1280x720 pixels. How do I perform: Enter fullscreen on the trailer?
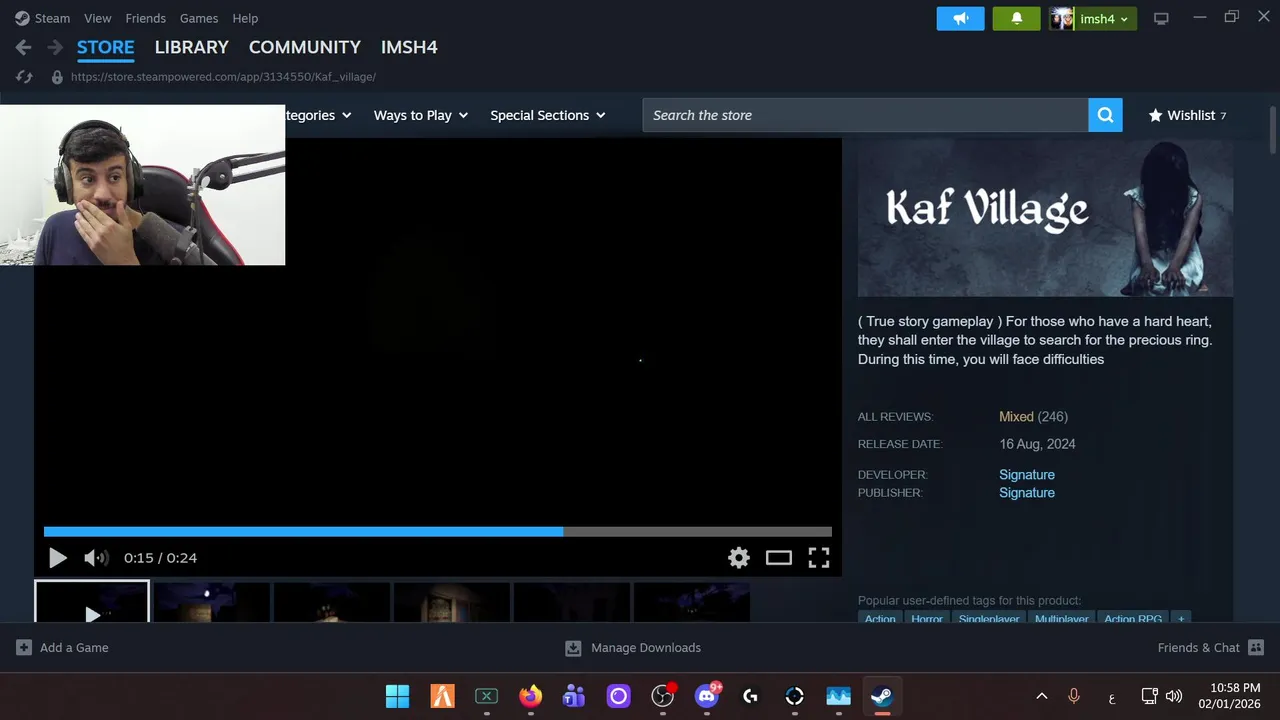pos(819,558)
